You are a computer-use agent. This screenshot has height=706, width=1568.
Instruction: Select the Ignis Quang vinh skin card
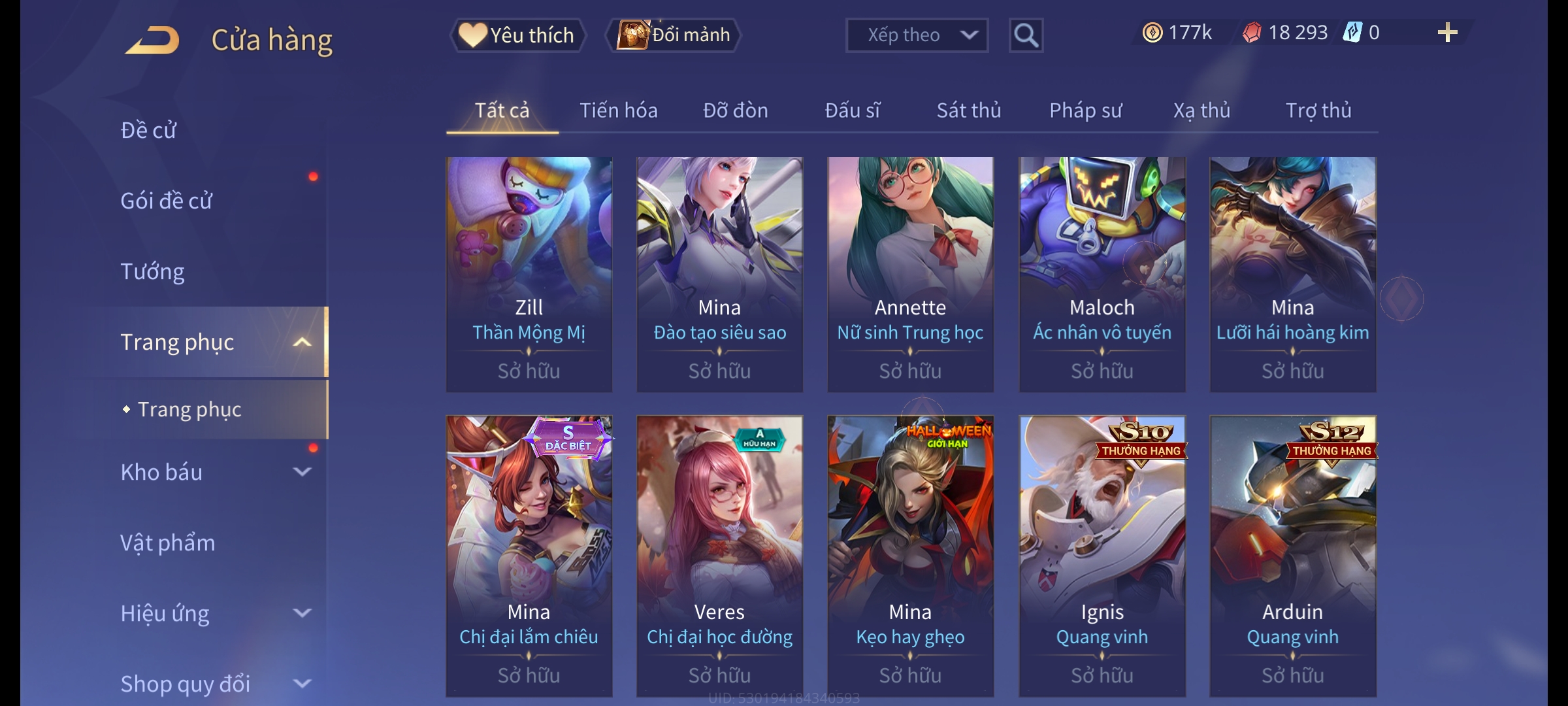click(1102, 556)
